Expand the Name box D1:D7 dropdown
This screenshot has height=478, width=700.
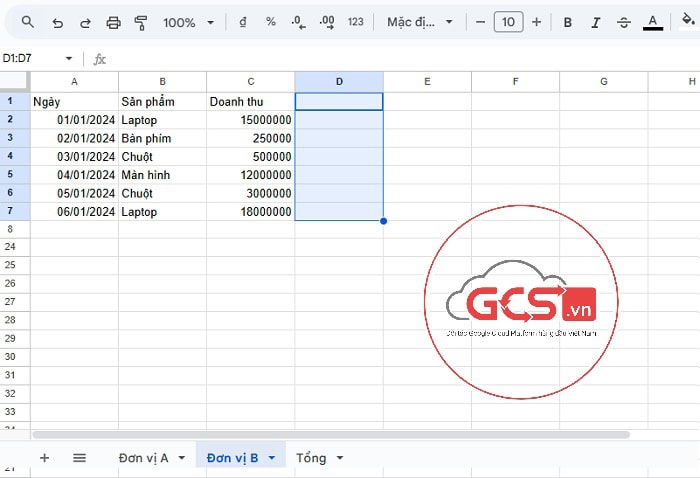[x=68, y=59]
